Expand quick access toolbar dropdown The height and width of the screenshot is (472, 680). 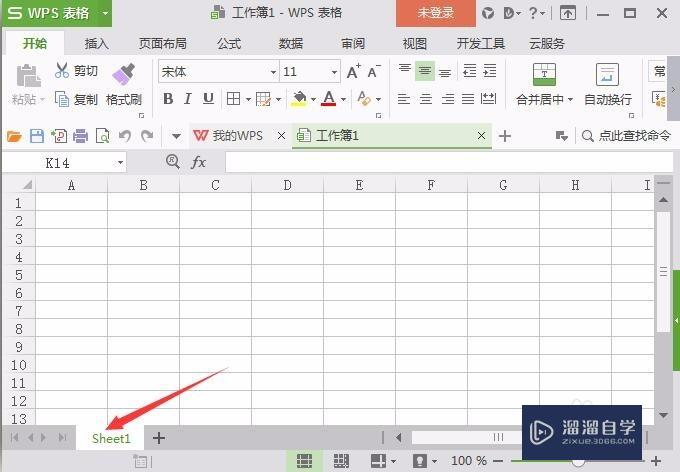176,137
